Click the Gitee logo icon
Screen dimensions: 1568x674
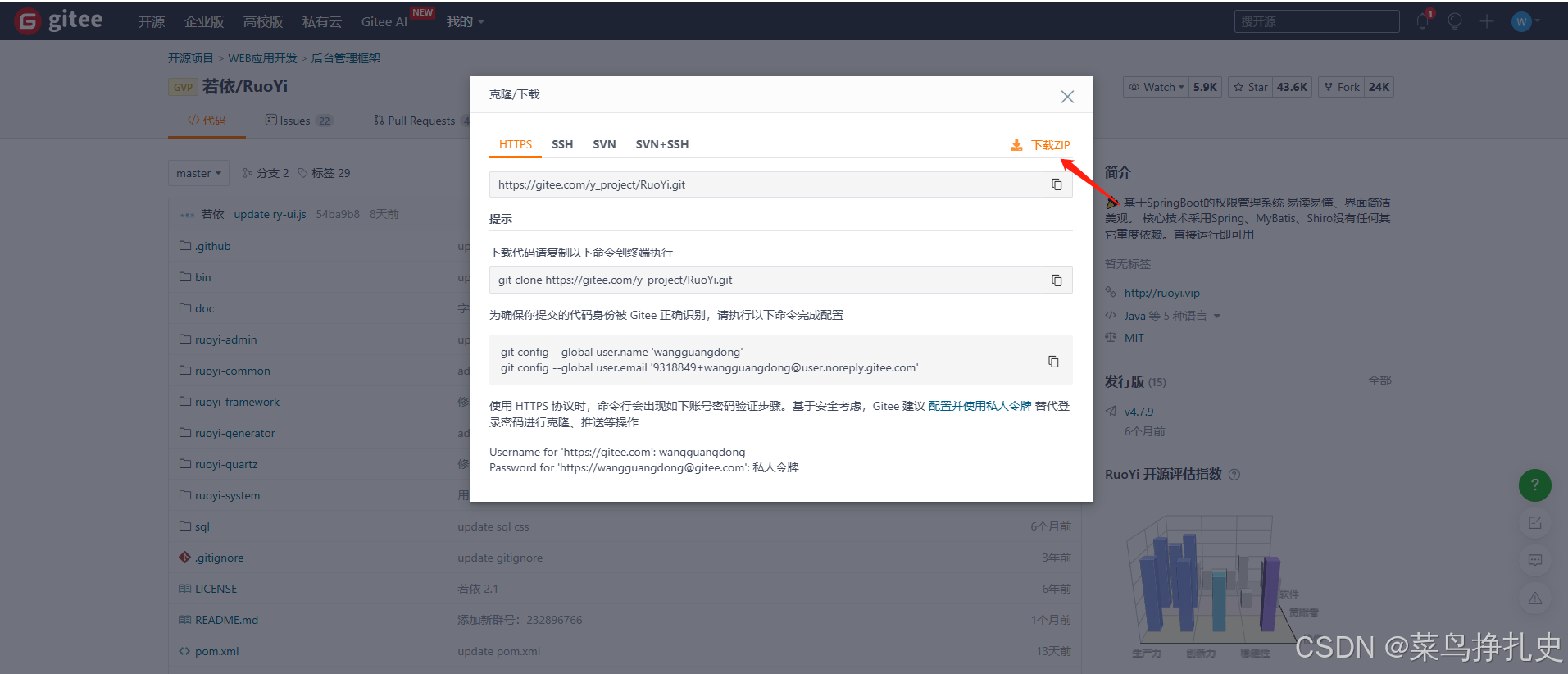[28, 21]
